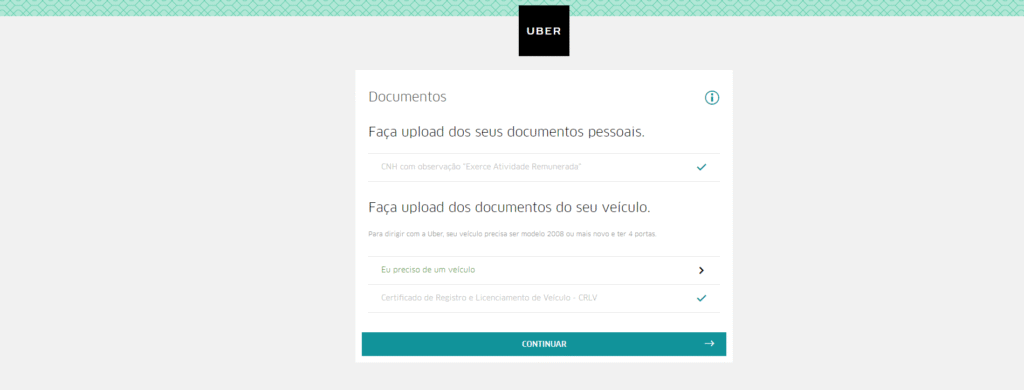Screen dimensions: 1024x390
Task: Select CNH com observação Exerce Atividade Remunerada
Action: click(x=544, y=167)
